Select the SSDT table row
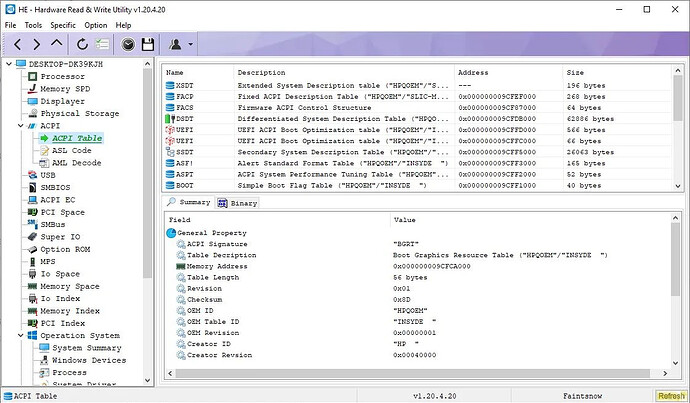 coord(417,152)
